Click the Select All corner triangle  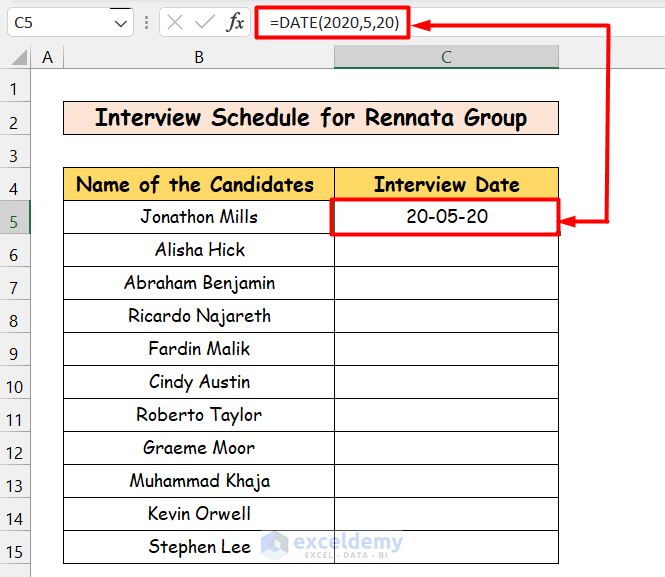pyautogui.click(x=18, y=58)
